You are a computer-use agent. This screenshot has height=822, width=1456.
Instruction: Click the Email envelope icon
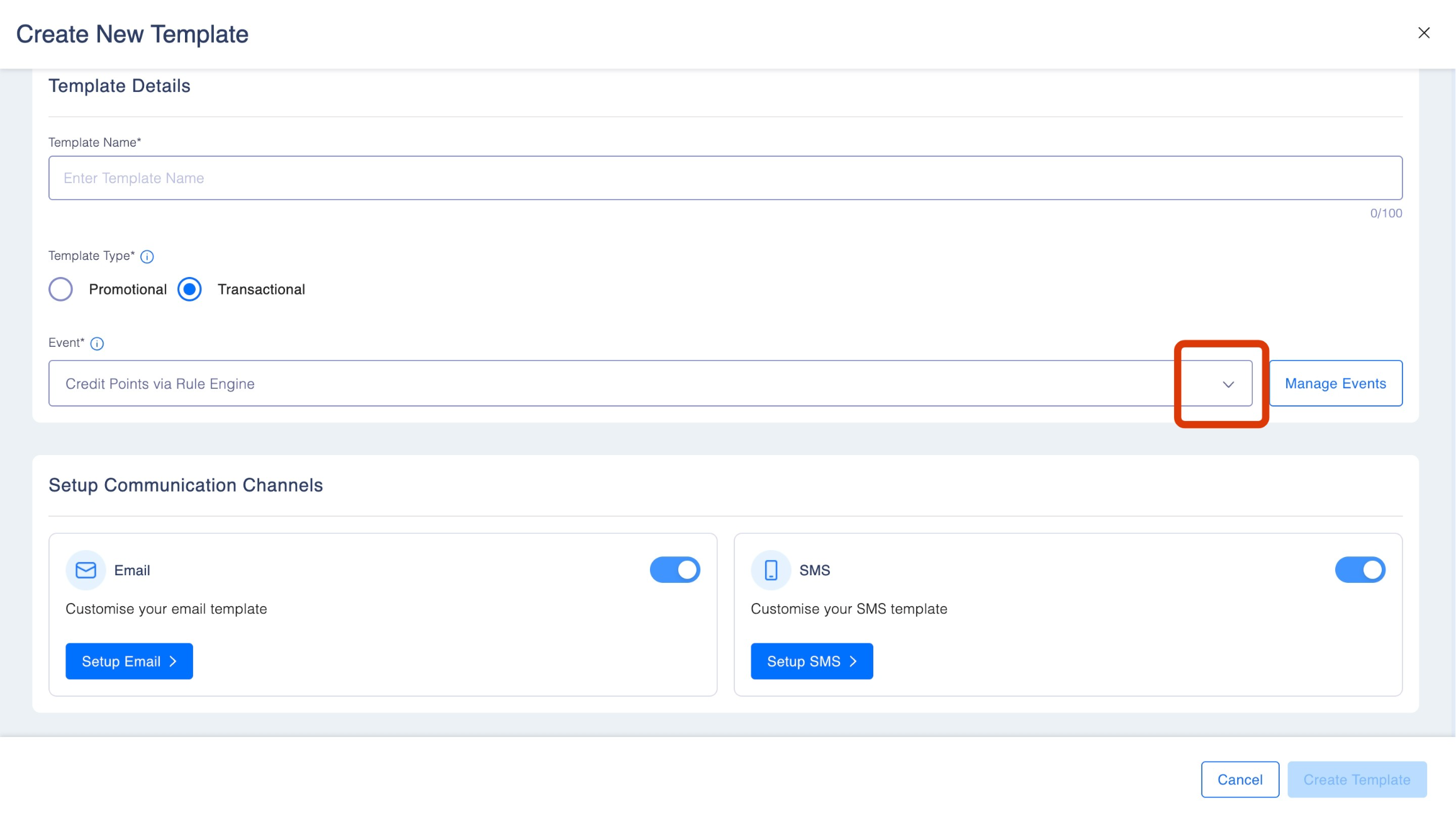tap(86, 570)
